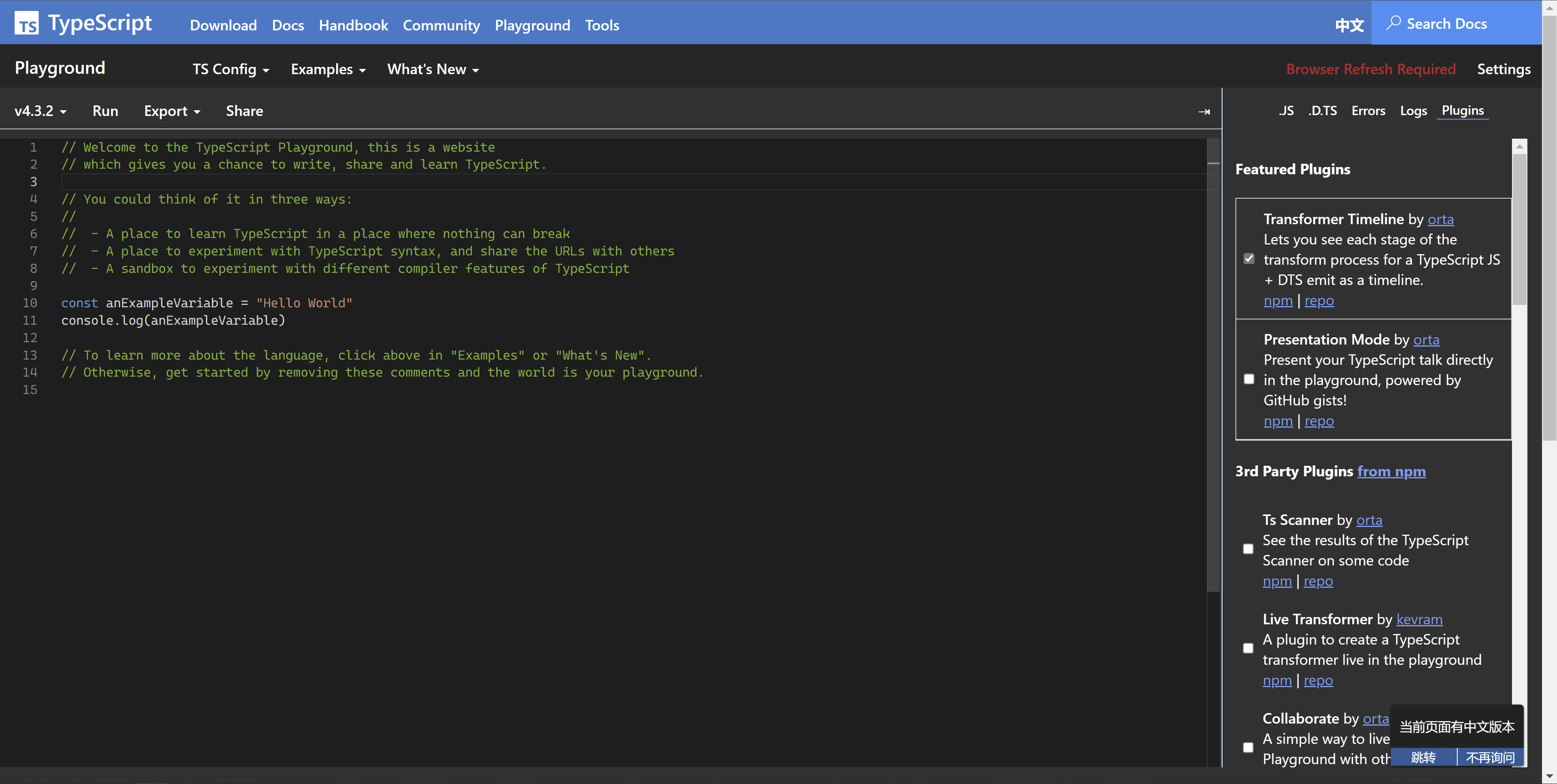Switch language using the 中文 icon

[1349, 26]
